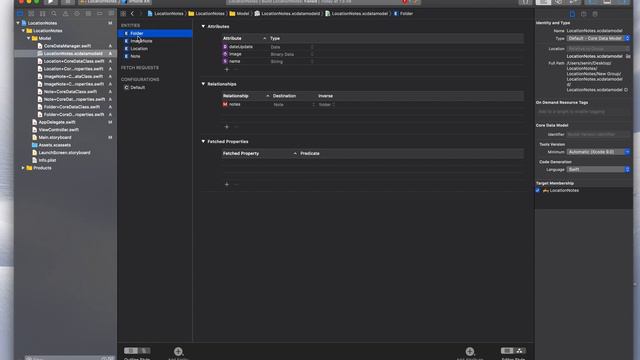Select the ImageNote entity

tap(155, 41)
